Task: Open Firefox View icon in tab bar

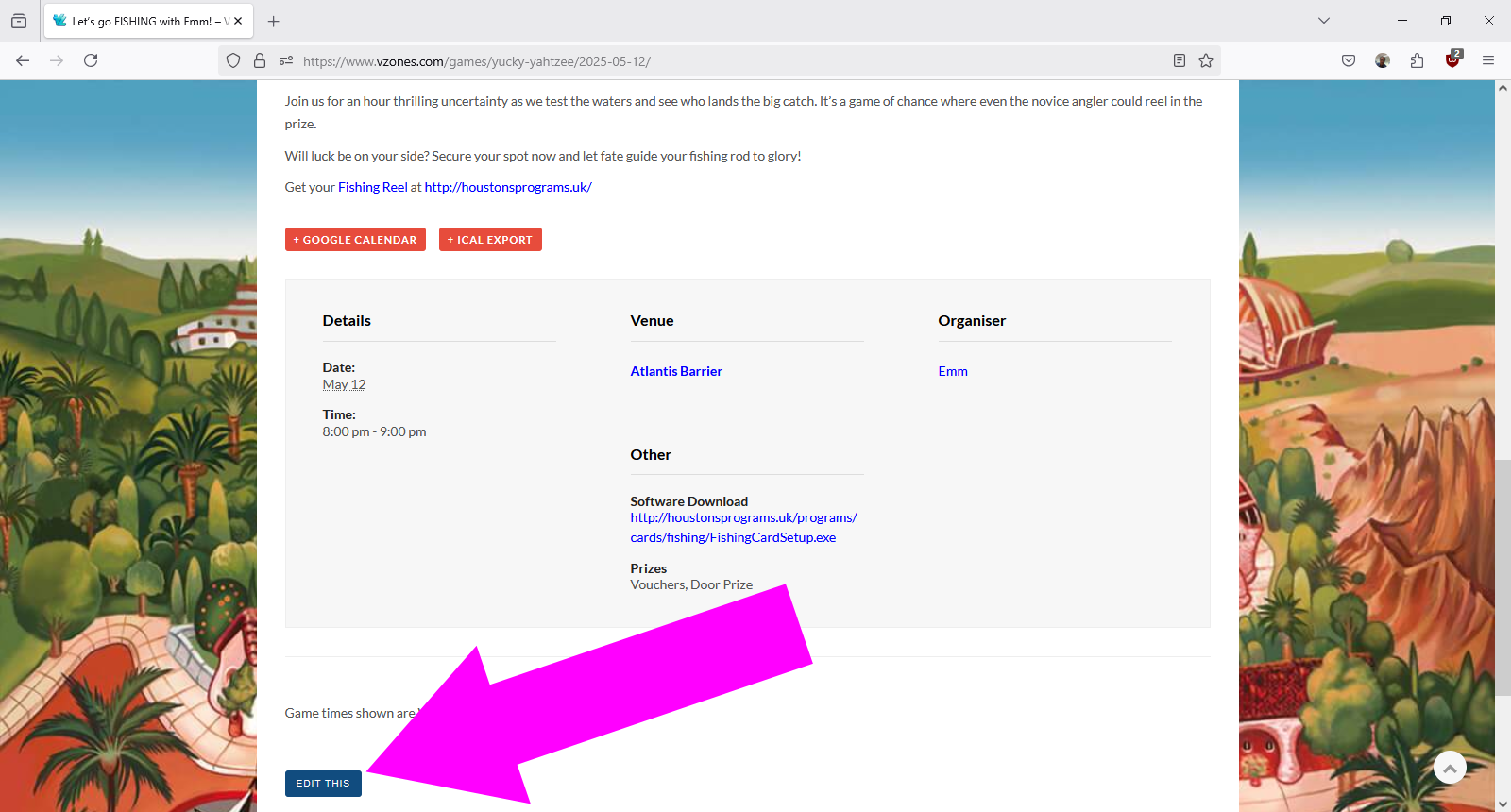Action: click(19, 21)
